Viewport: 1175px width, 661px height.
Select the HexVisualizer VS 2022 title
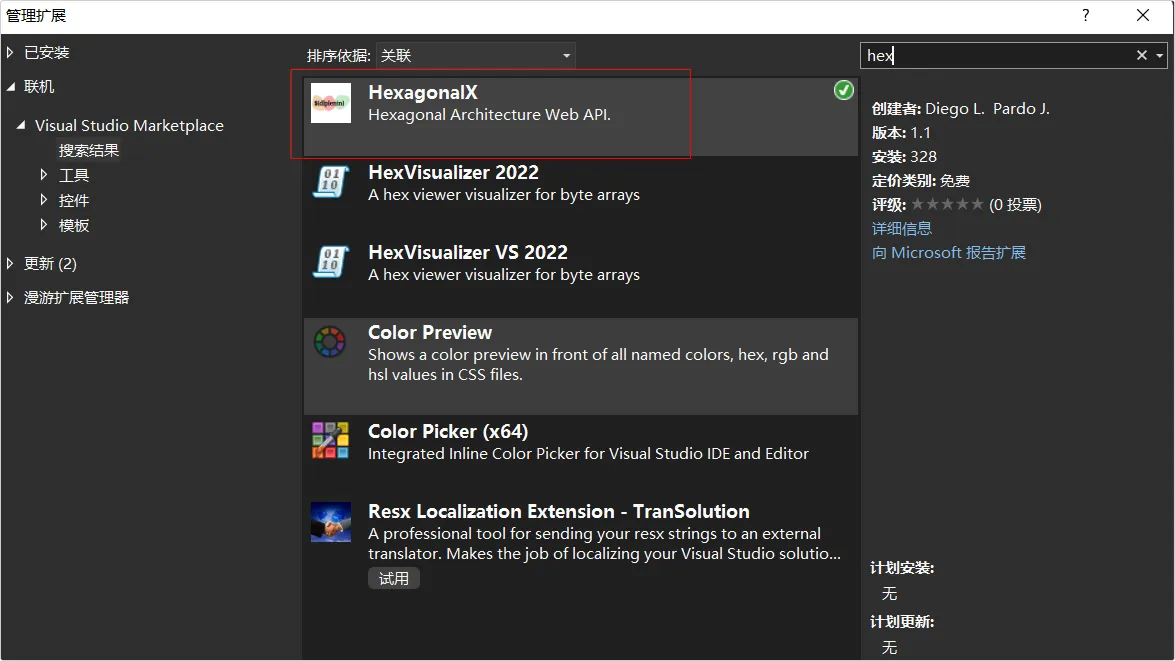468,253
